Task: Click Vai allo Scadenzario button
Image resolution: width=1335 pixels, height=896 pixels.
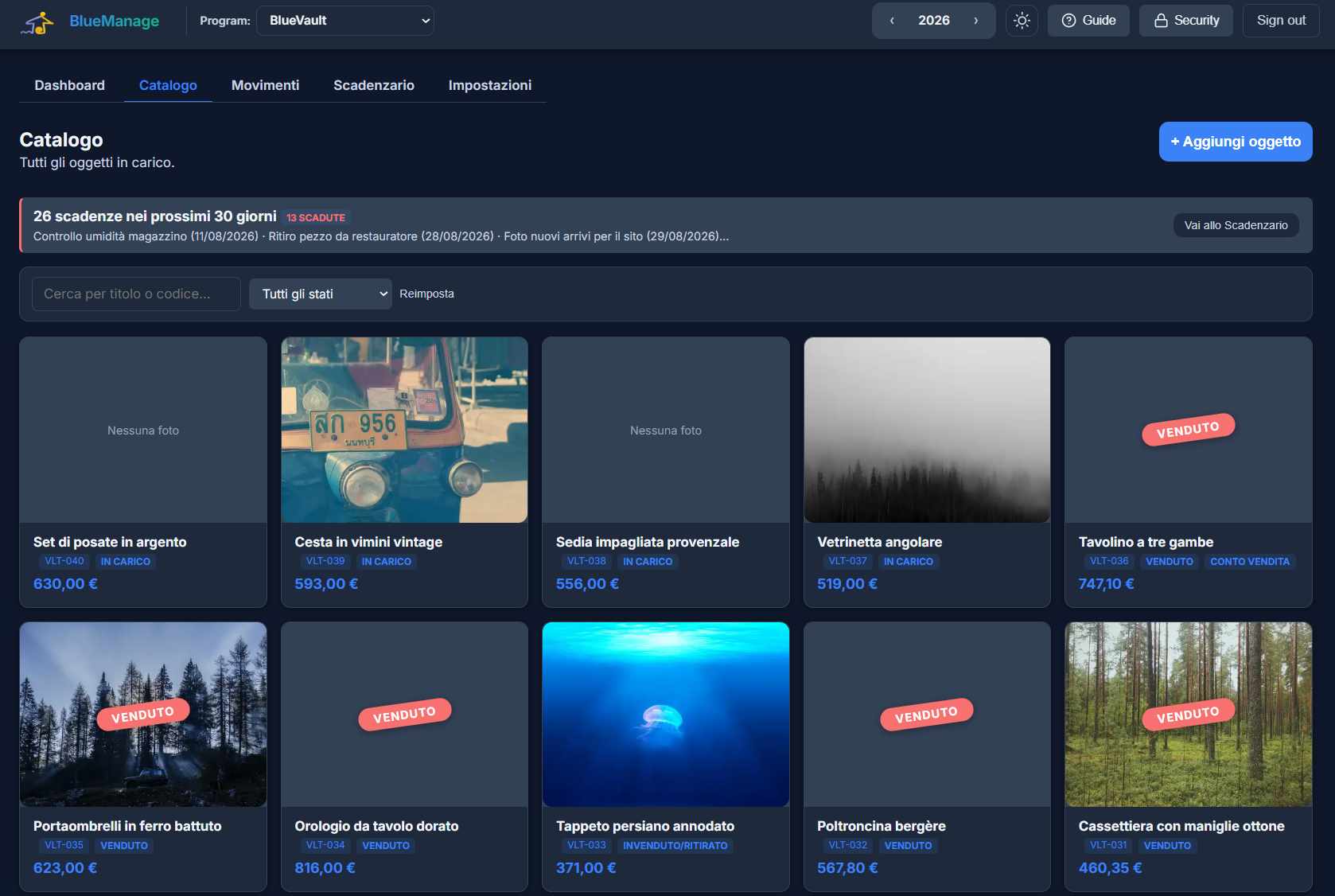Action: point(1236,225)
